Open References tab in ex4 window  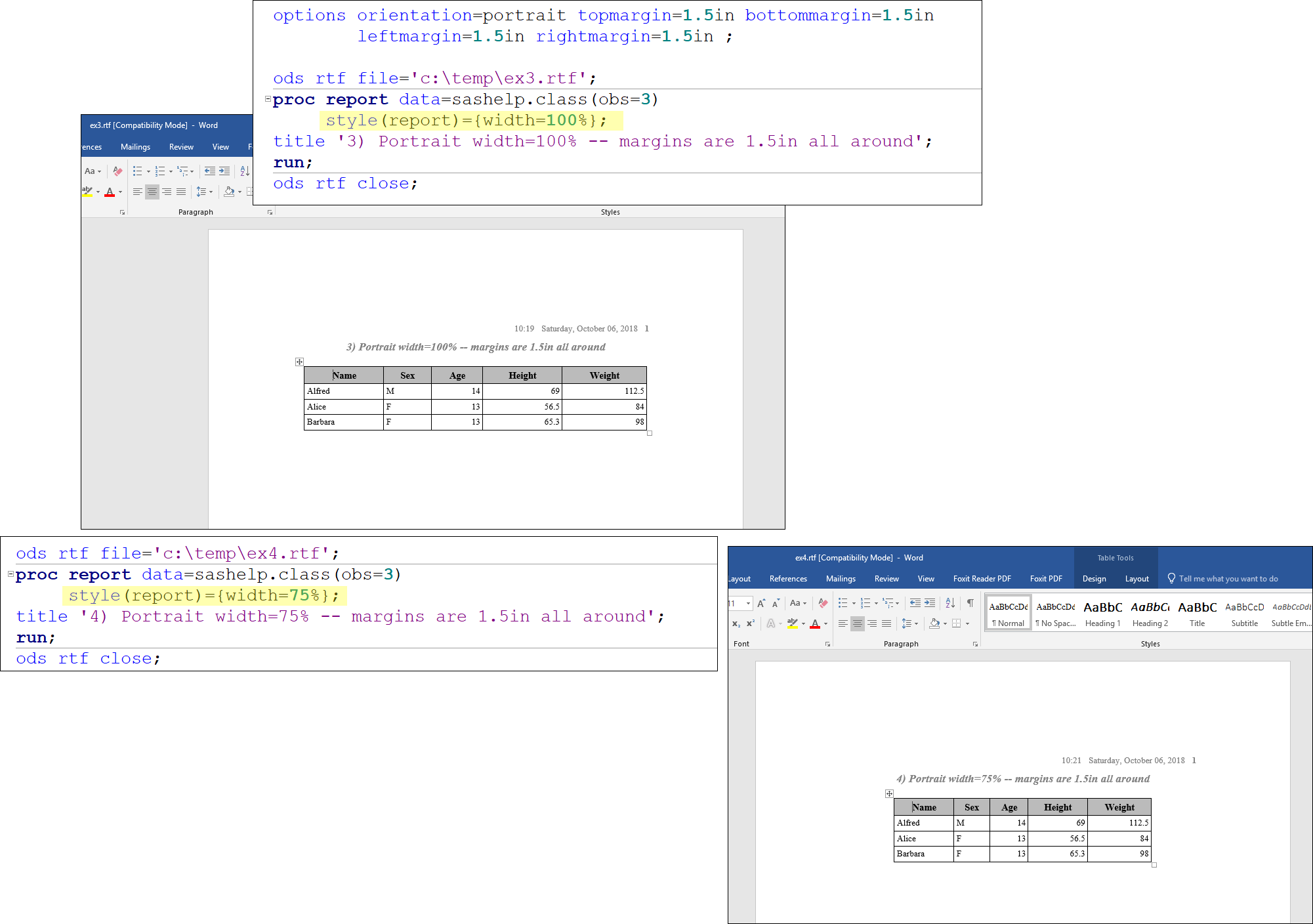tap(788, 578)
